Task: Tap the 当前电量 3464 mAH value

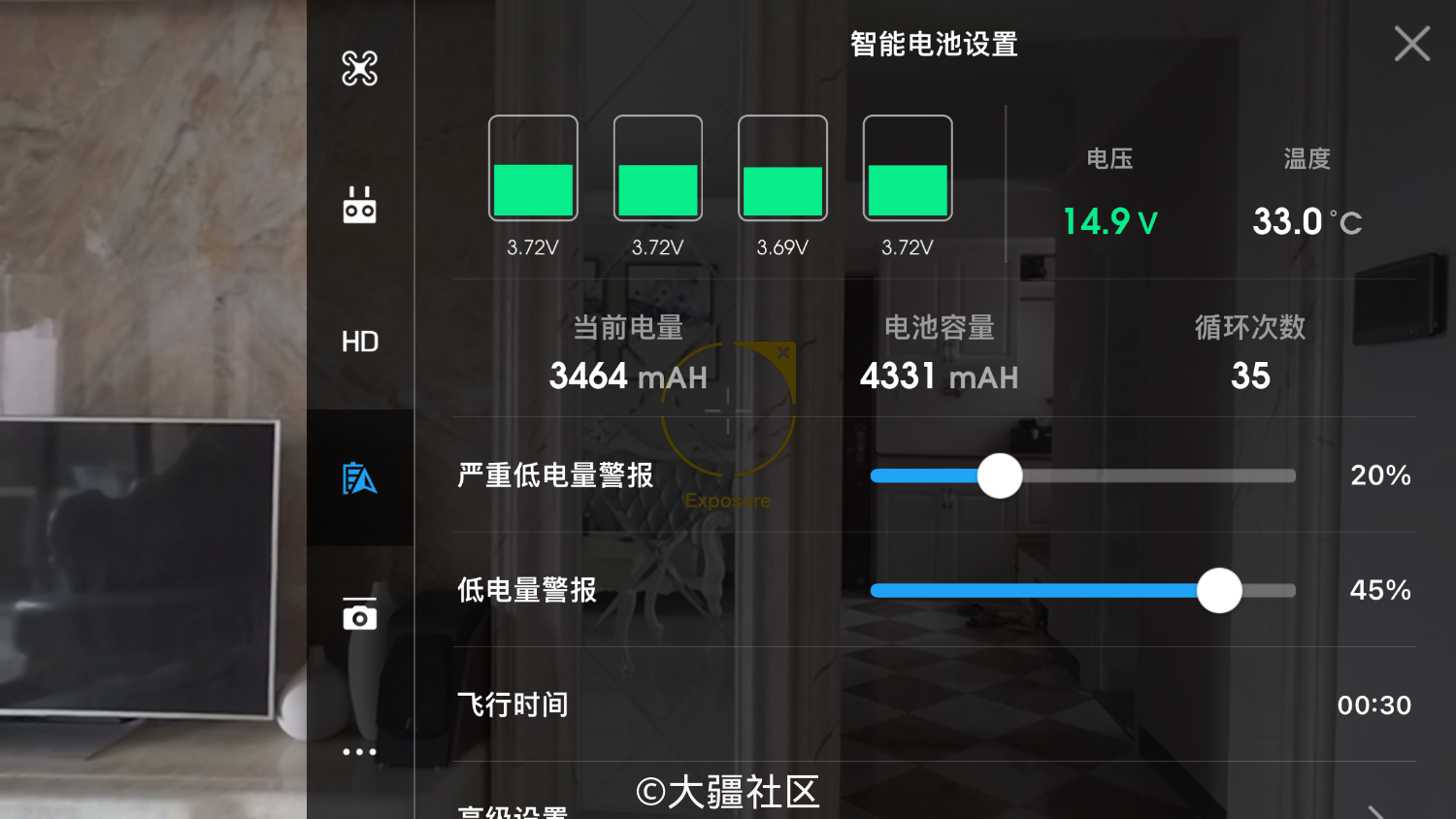Action: click(628, 376)
